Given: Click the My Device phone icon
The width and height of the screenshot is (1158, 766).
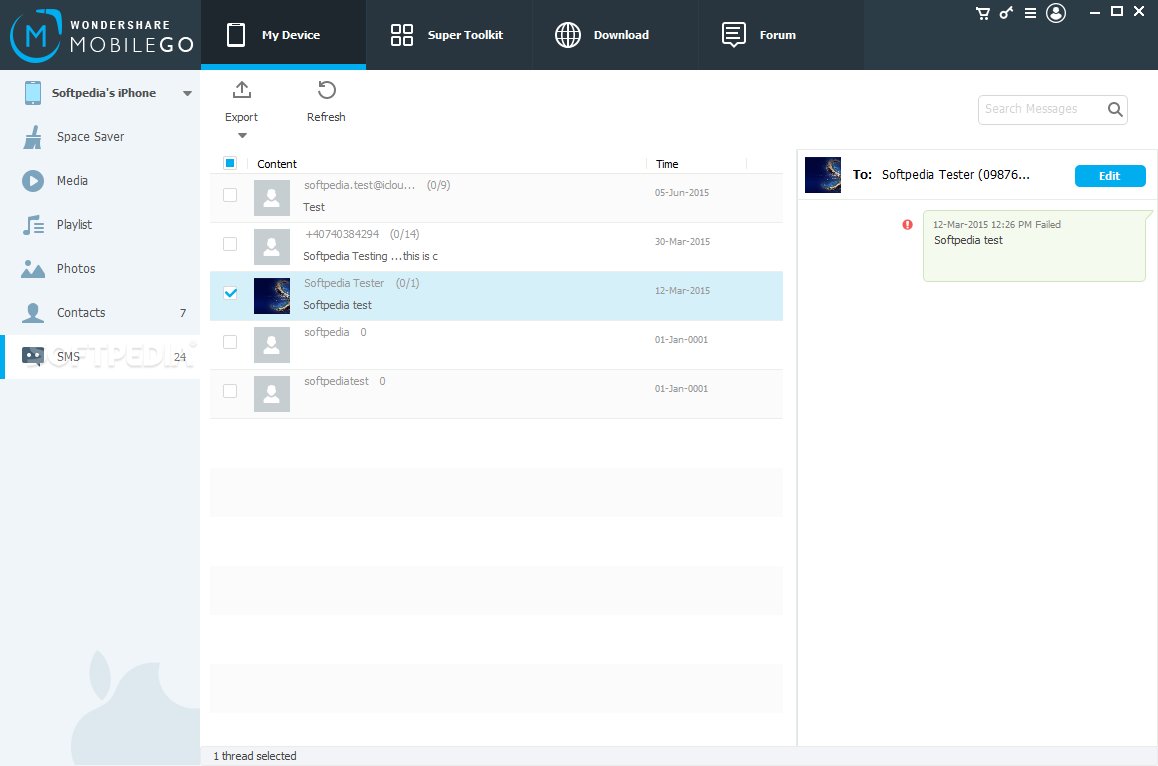Looking at the screenshot, I should [236, 35].
